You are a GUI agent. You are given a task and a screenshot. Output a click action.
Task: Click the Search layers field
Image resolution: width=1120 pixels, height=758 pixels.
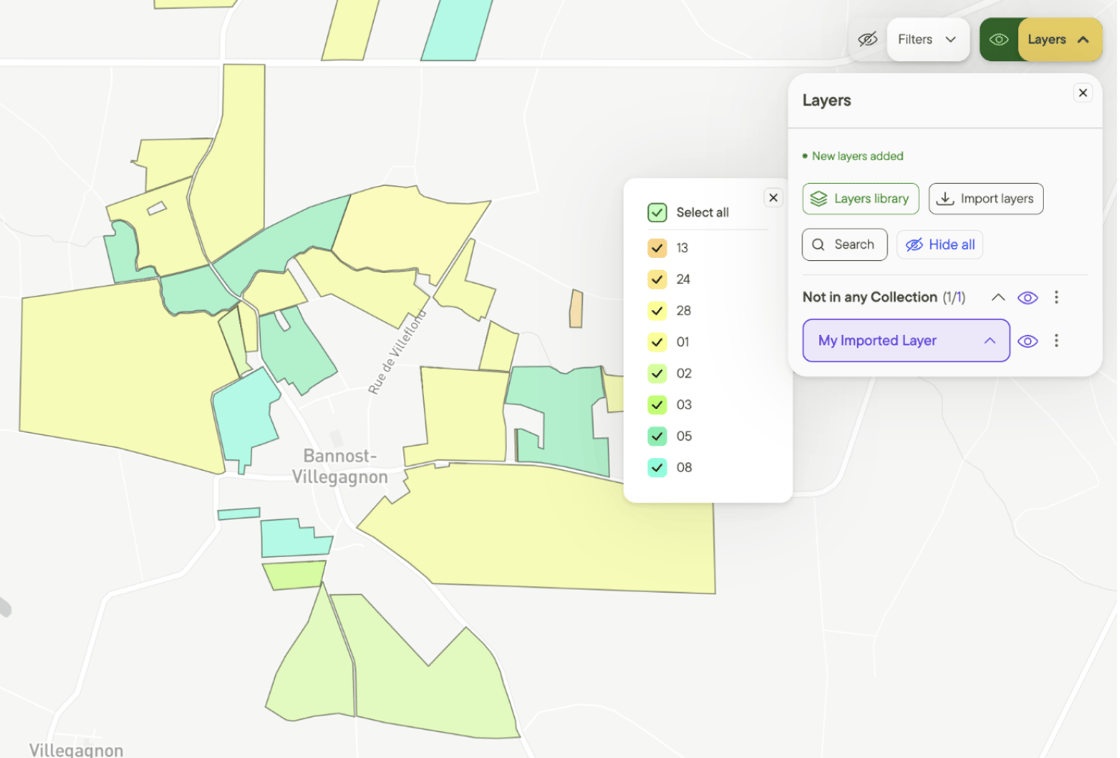pyautogui.click(x=845, y=244)
